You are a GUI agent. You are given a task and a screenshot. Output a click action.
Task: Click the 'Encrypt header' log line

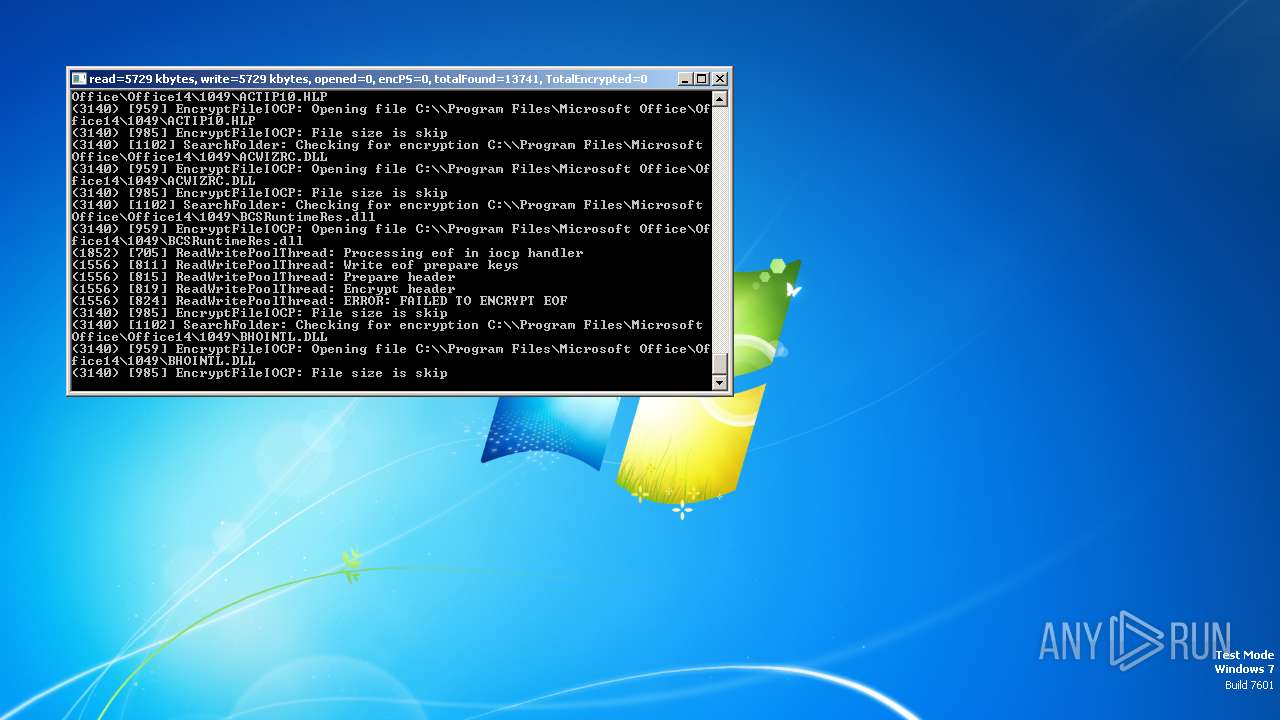[x=264, y=289]
